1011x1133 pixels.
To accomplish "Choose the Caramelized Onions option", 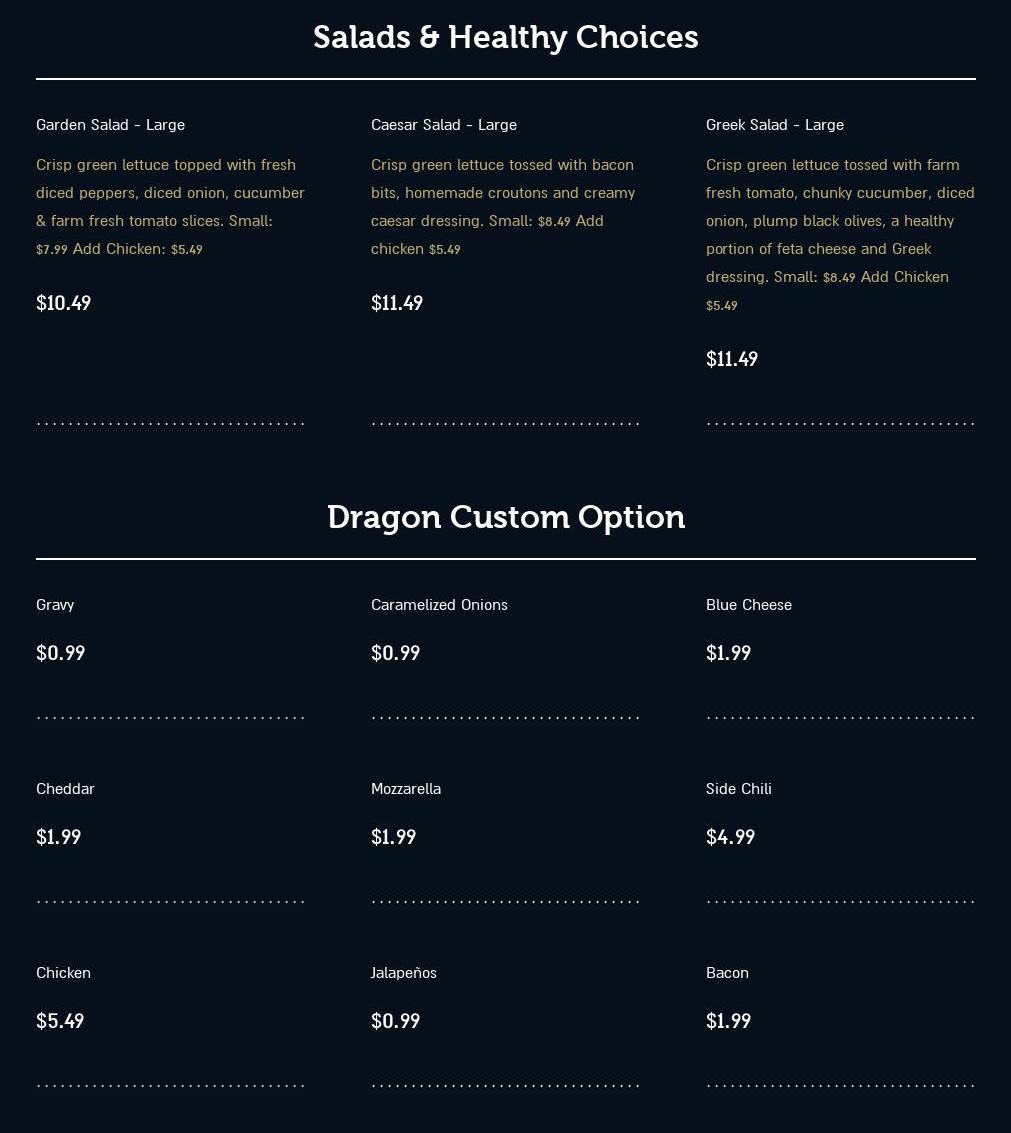I will (439, 605).
